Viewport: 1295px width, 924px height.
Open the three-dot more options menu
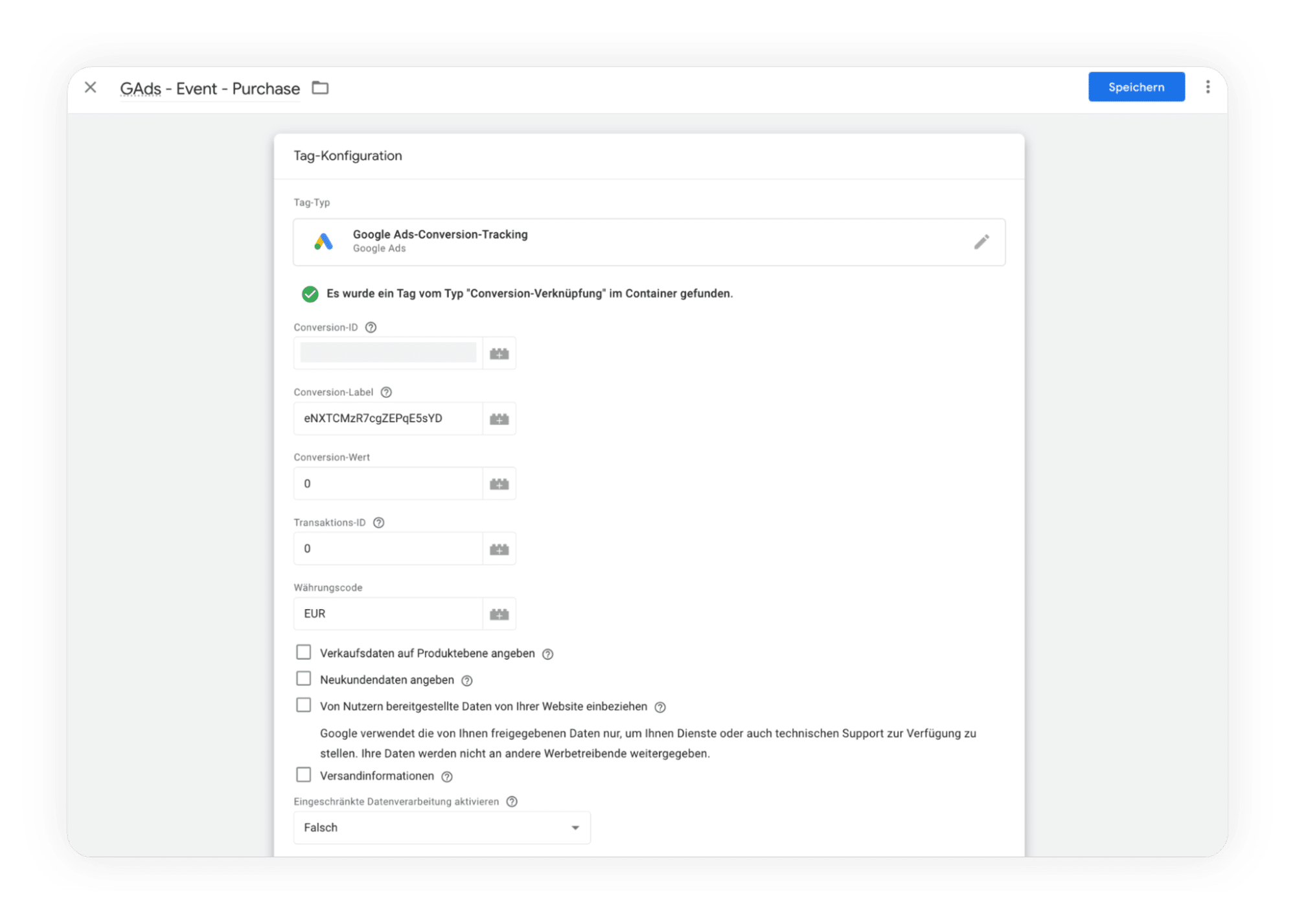[1208, 87]
